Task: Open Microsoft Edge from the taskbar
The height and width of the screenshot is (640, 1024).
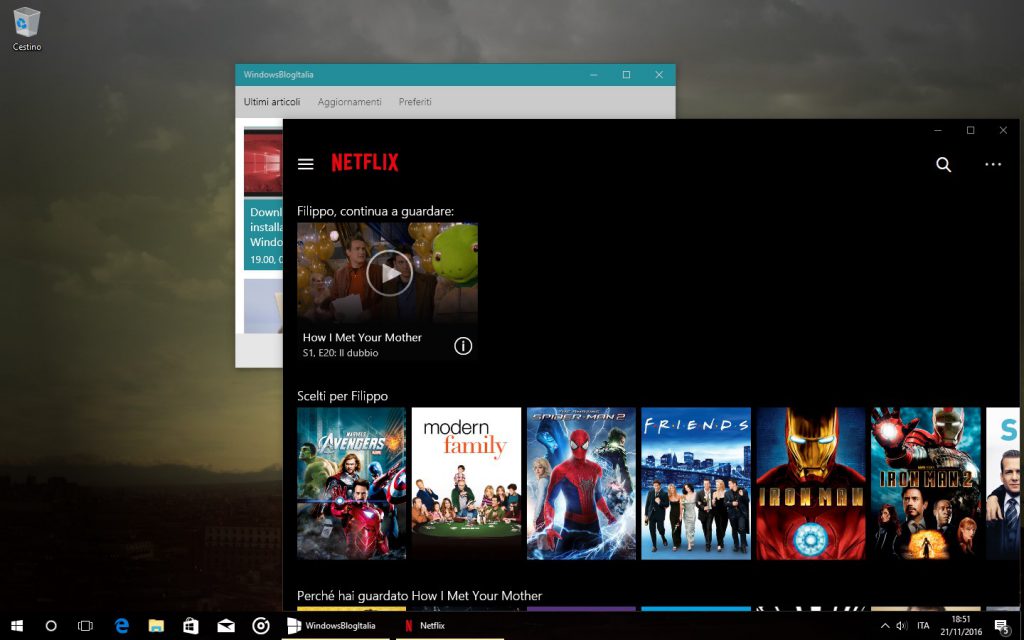Action: [x=122, y=627]
